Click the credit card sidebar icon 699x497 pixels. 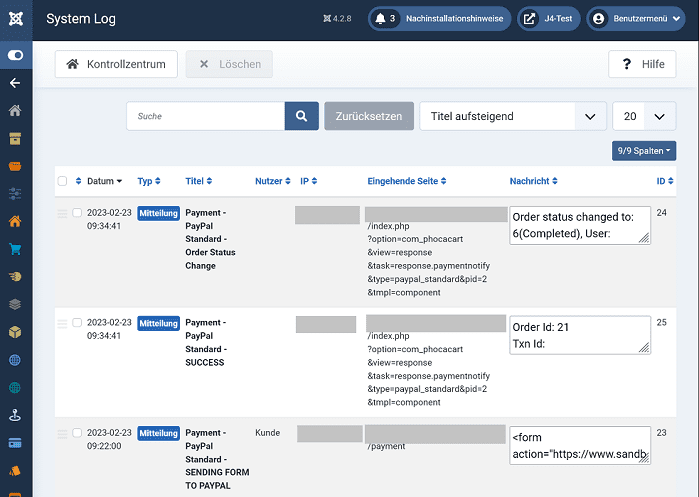[16, 442]
